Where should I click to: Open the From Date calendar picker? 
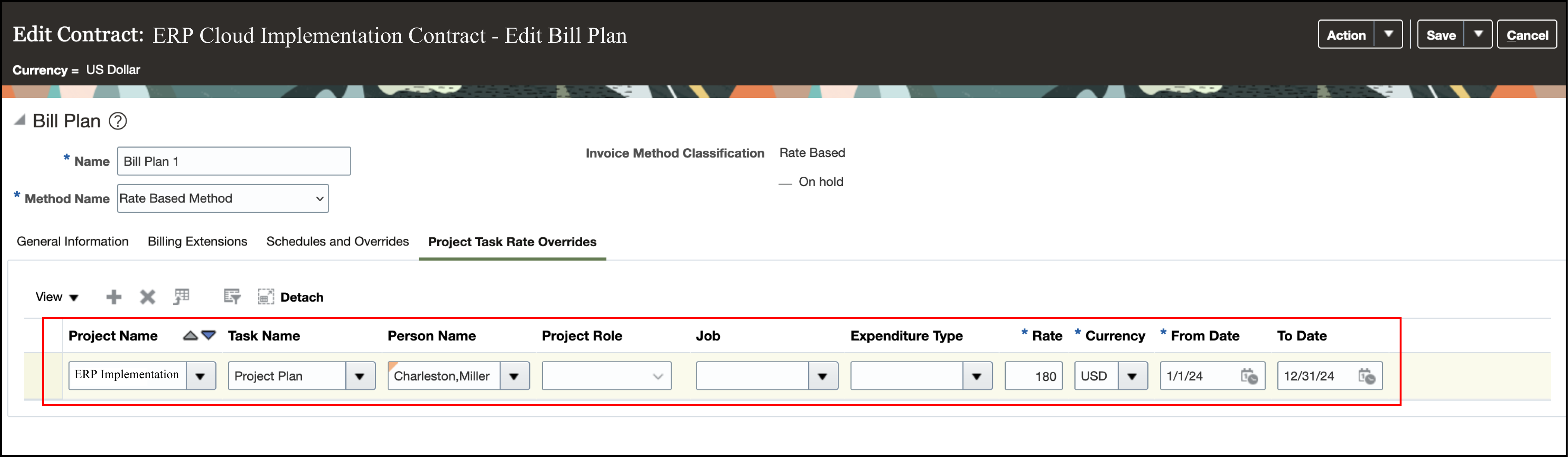[x=1250, y=376]
